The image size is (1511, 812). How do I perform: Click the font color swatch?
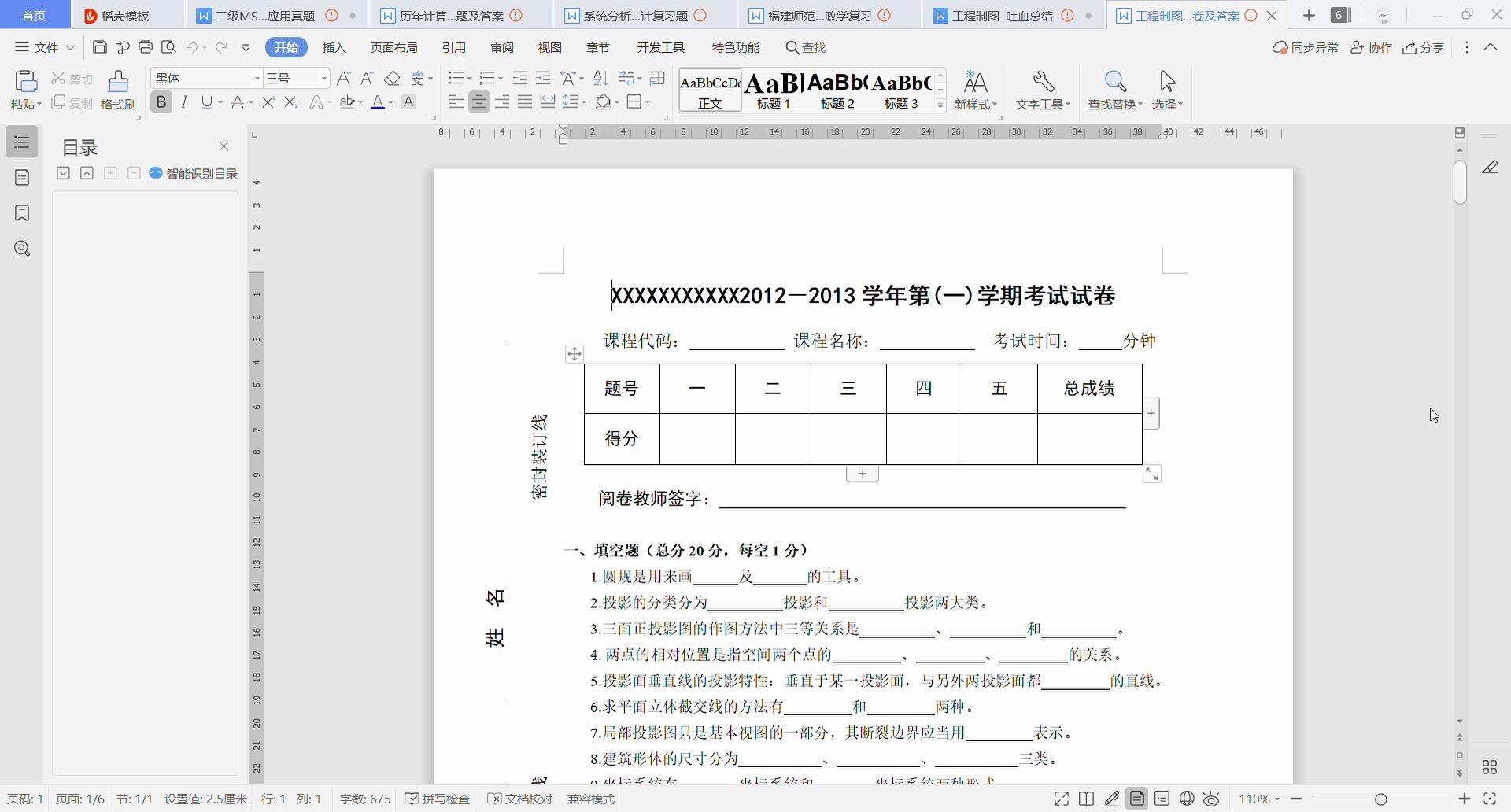tap(379, 102)
